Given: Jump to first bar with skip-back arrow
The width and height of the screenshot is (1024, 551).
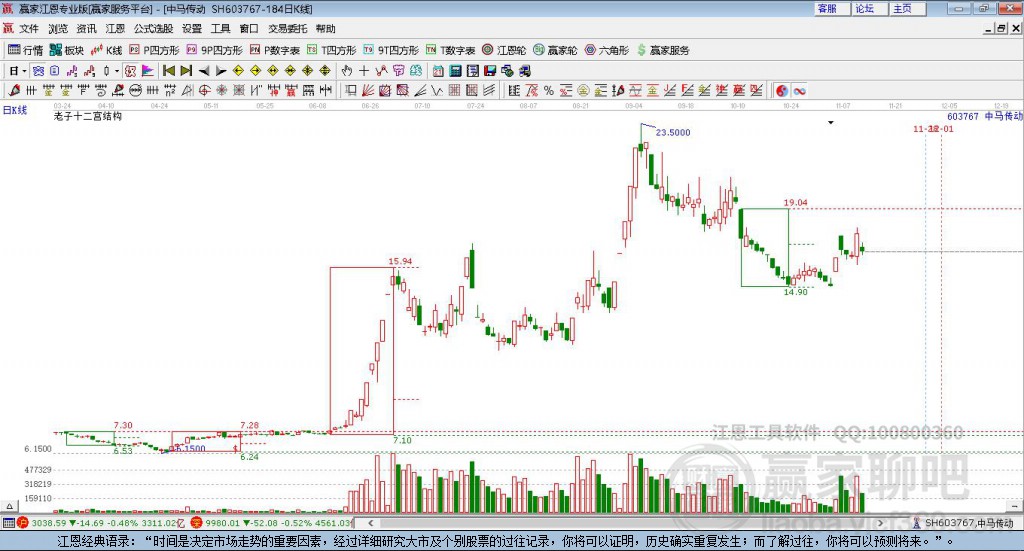Looking at the screenshot, I should tap(168, 71).
